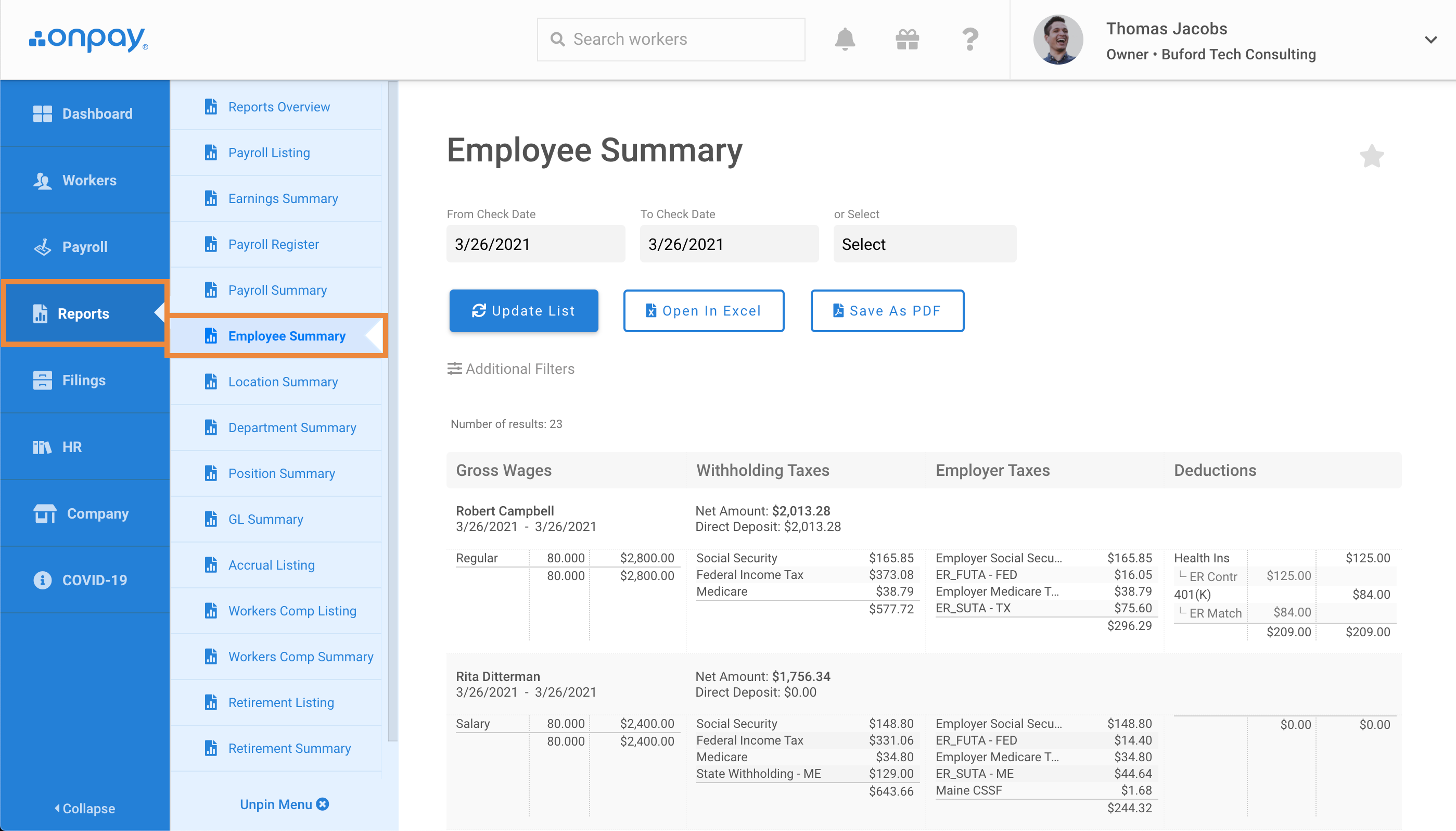Click report icon beside Accrual Listing
This screenshot has height=831, width=1456.
coord(210,564)
